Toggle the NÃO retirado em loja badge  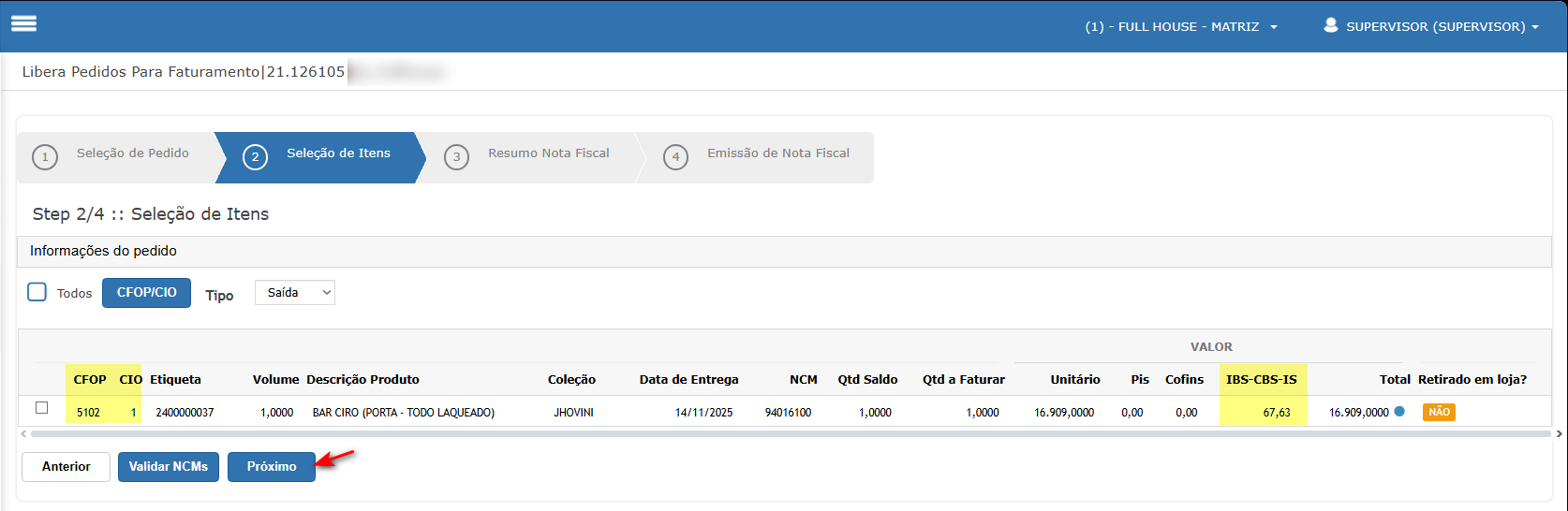pyautogui.click(x=1439, y=412)
